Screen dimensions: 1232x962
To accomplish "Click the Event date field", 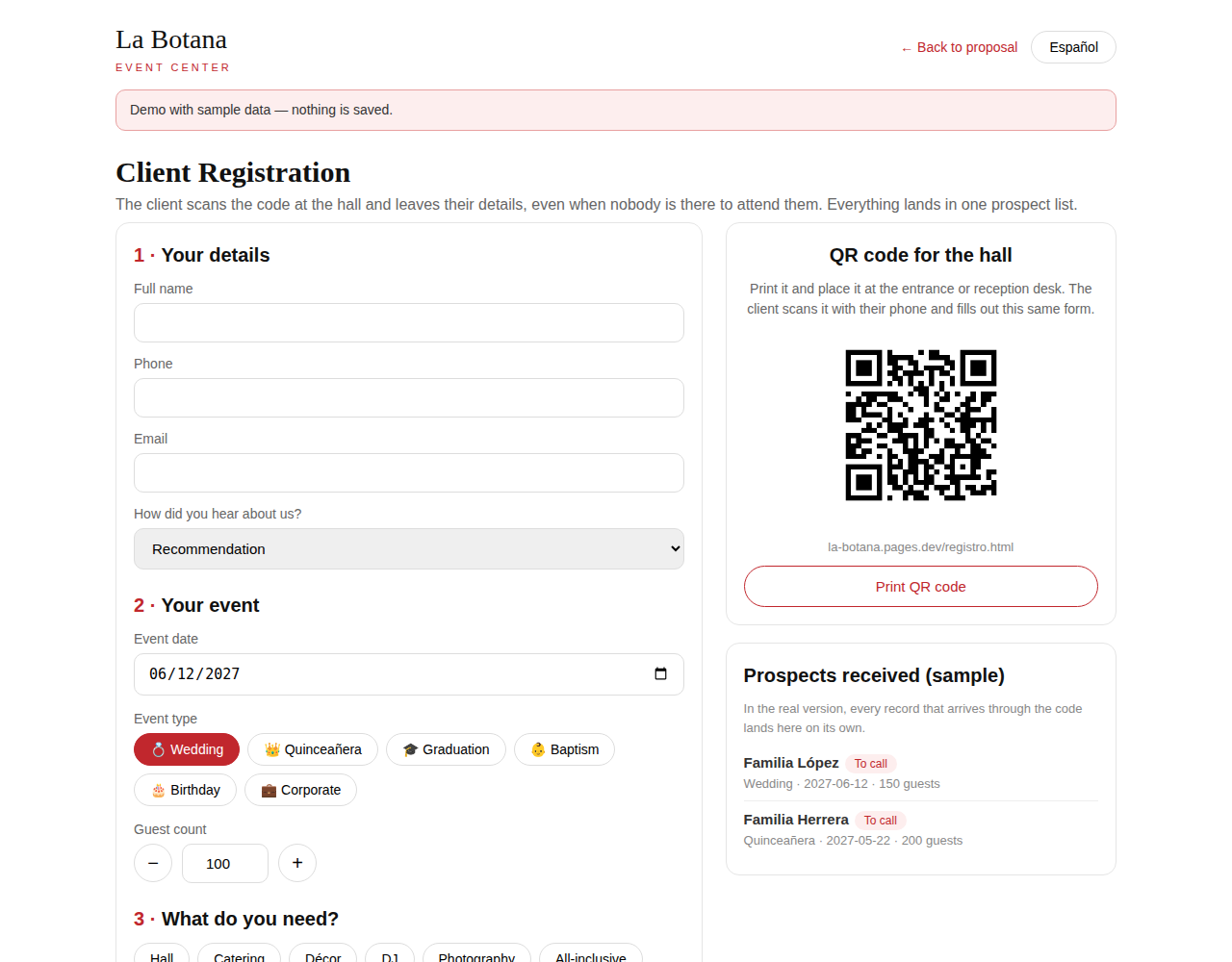I will (x=409, y=674).
